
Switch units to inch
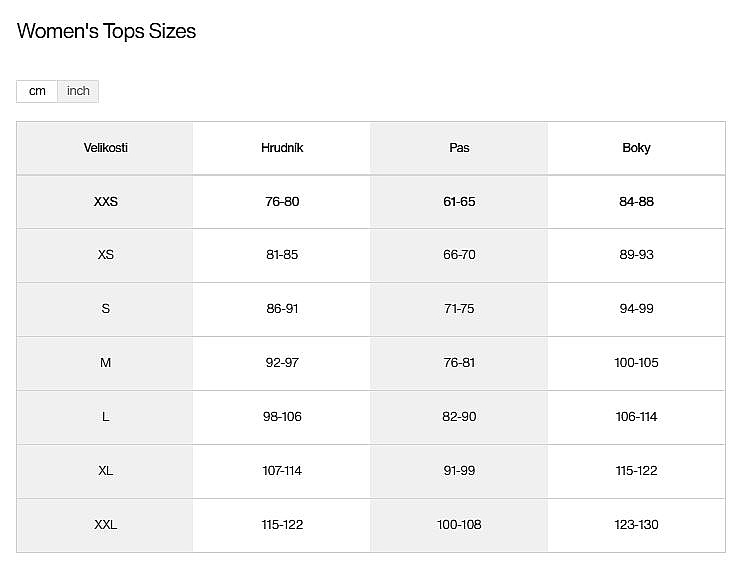[x=78, y=91]
